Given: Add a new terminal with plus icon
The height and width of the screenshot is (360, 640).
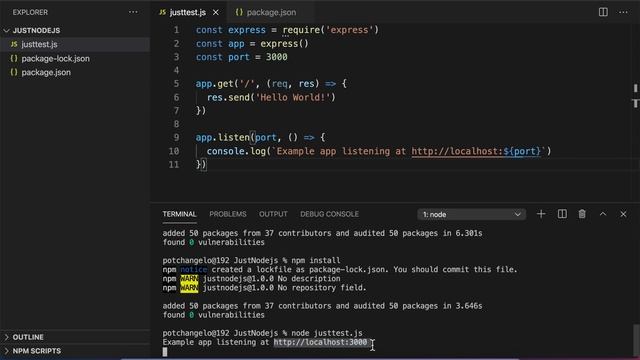Looking at the screenshot, I should [541, 214].
